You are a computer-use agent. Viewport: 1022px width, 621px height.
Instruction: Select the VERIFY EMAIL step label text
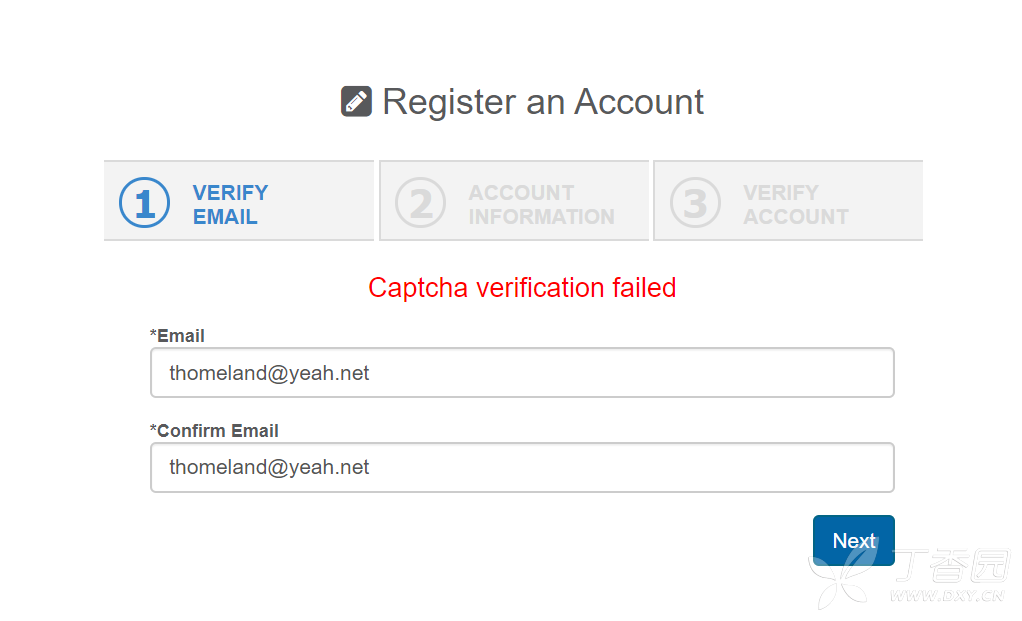coord(230,205)
